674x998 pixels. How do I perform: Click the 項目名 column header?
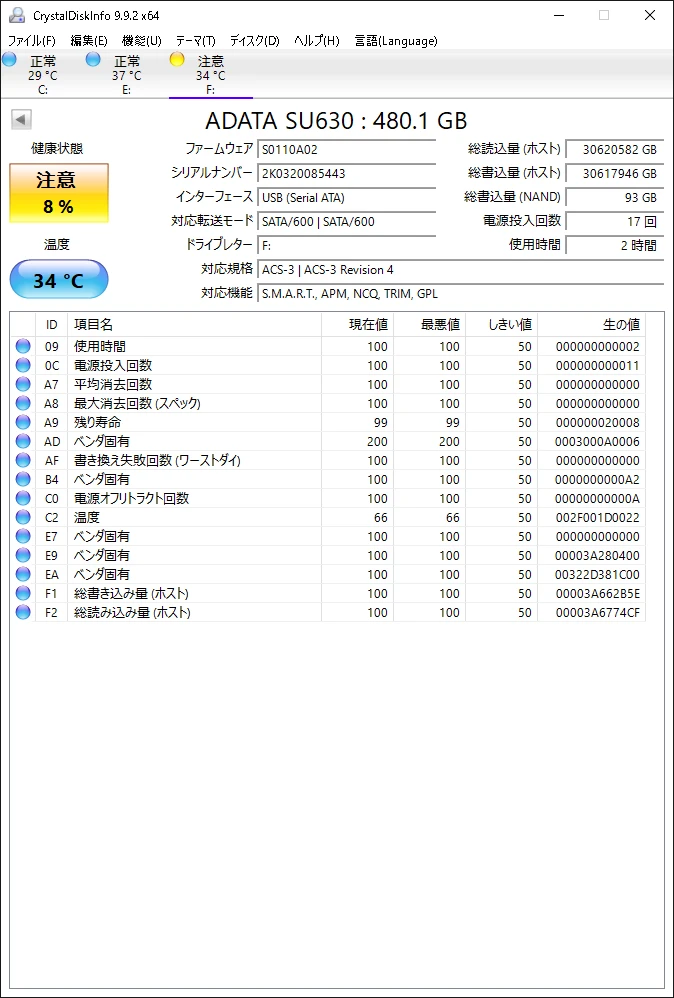(x=194, y=325)
